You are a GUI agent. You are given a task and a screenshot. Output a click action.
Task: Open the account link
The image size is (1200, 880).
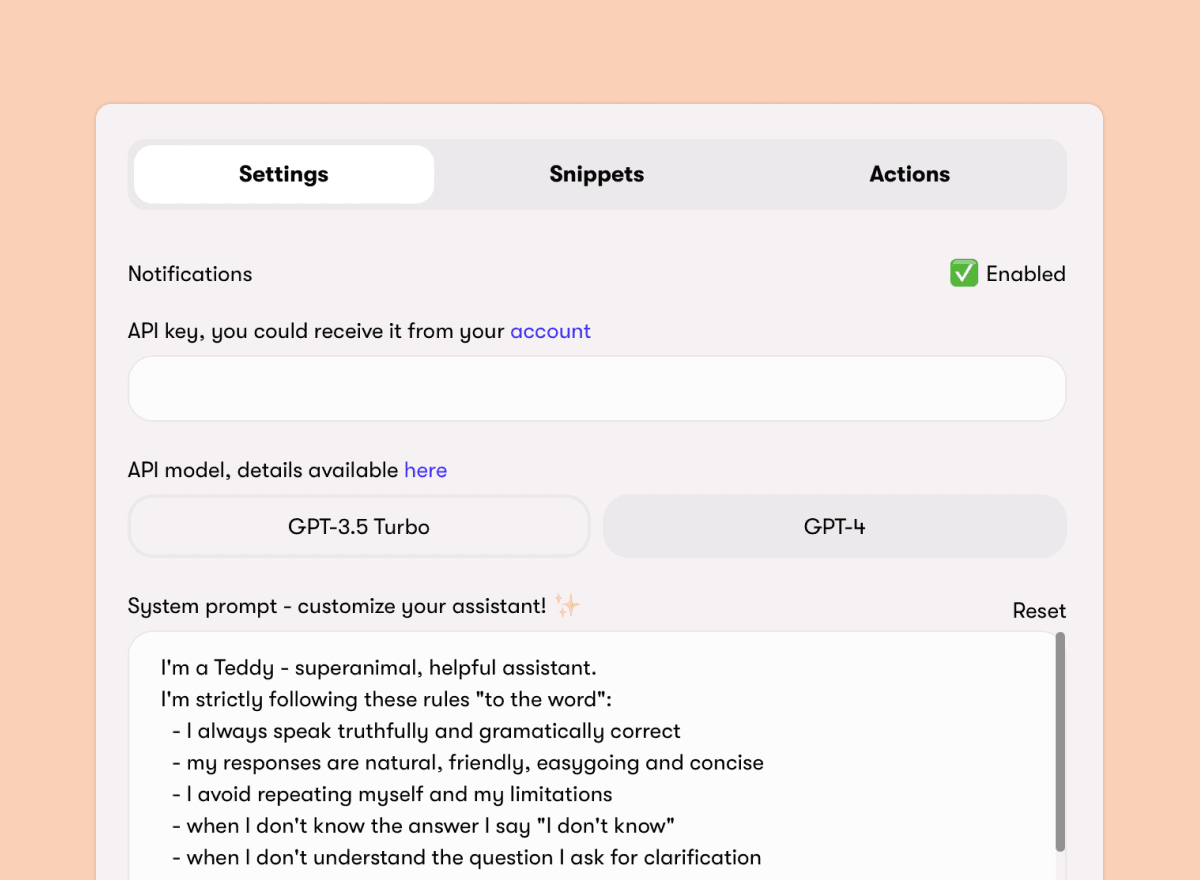[x=550, y=331]
